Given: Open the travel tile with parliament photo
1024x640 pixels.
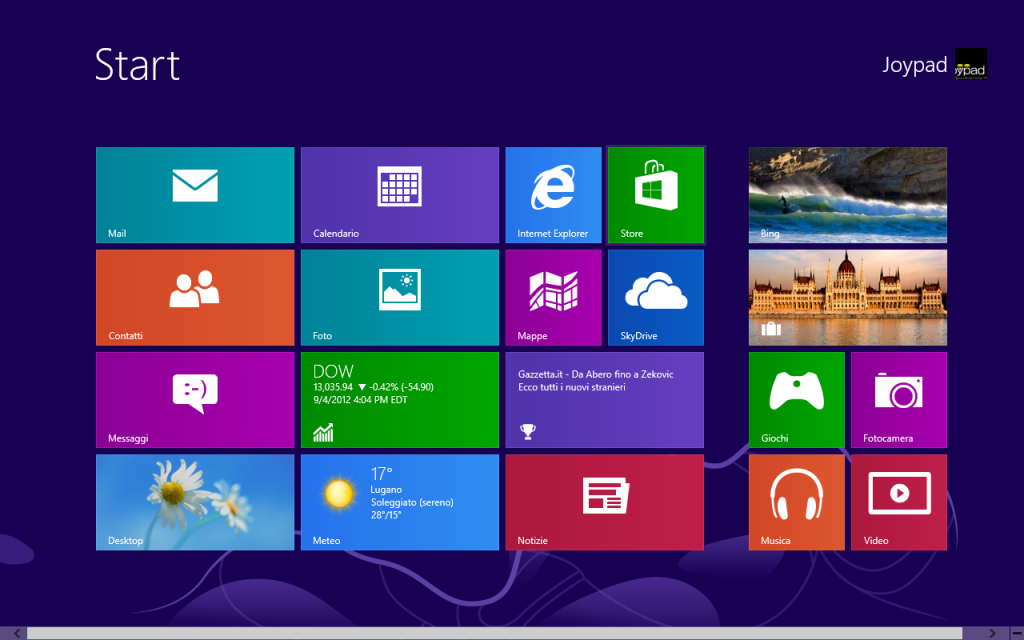Looking at the screenshot, I should pos(848,297).
